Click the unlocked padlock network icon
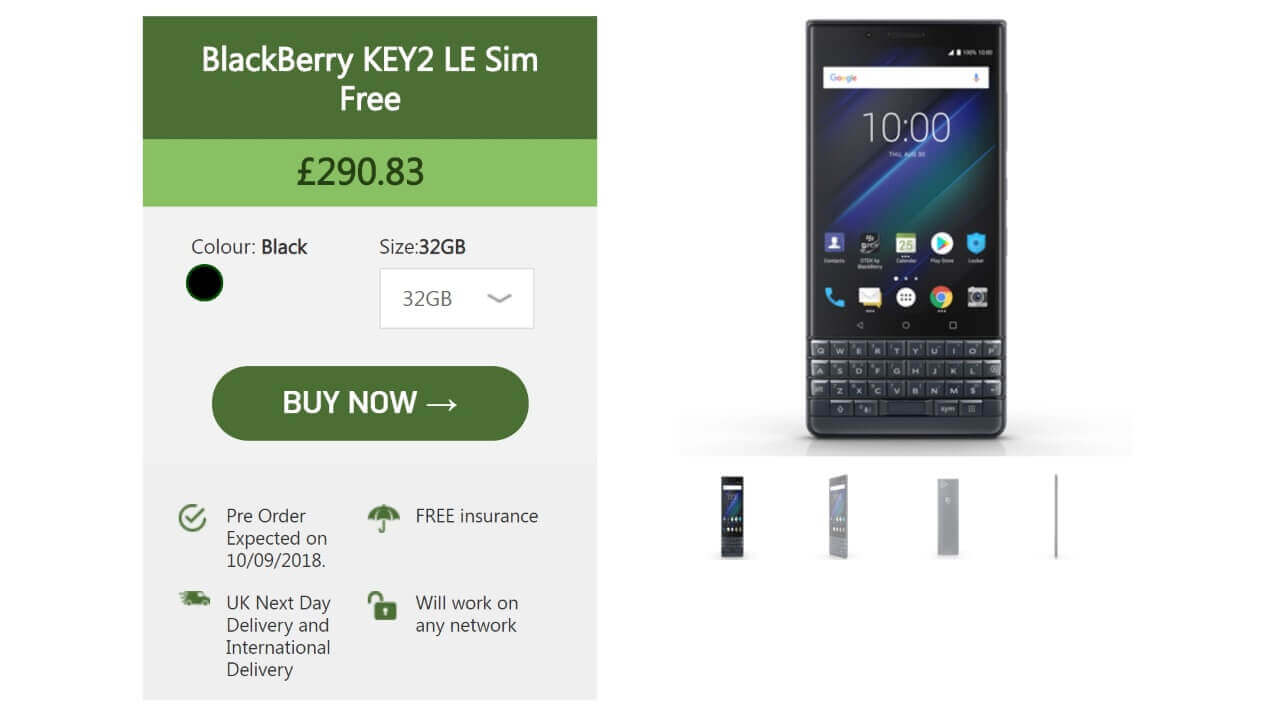 click(x=382, y=606)
